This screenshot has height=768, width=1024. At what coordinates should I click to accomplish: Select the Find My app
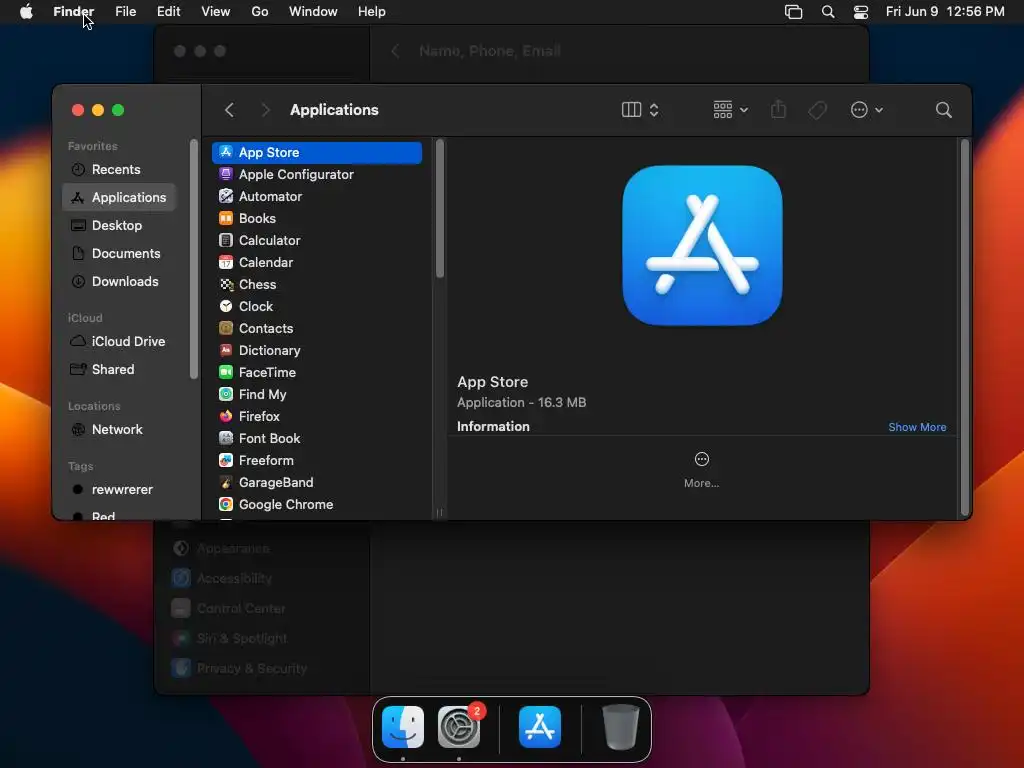click(317, 394)
